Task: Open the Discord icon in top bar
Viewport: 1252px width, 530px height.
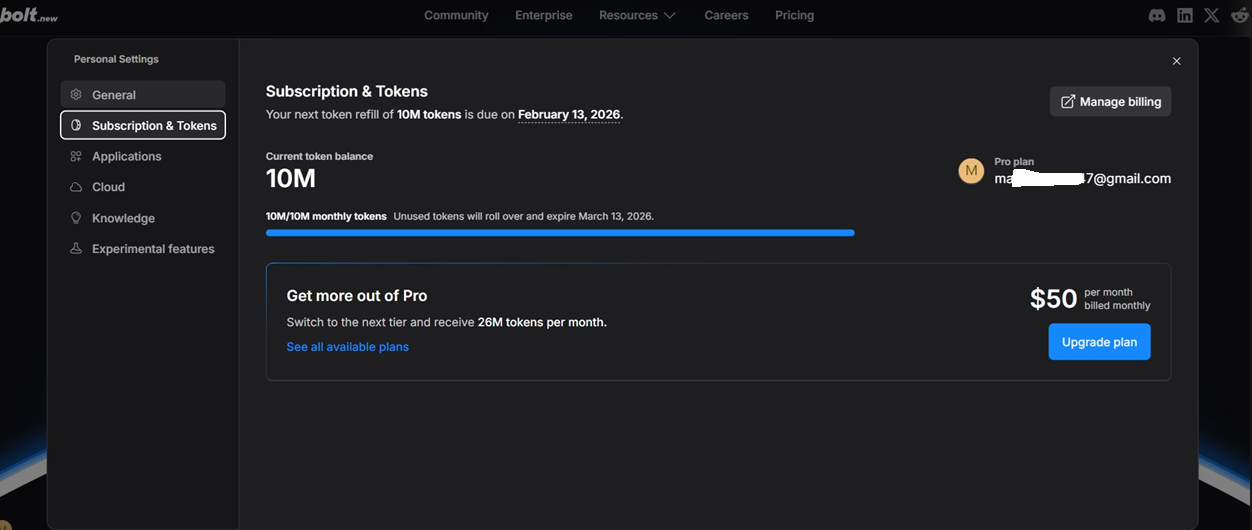Action: pos(1157,15)
